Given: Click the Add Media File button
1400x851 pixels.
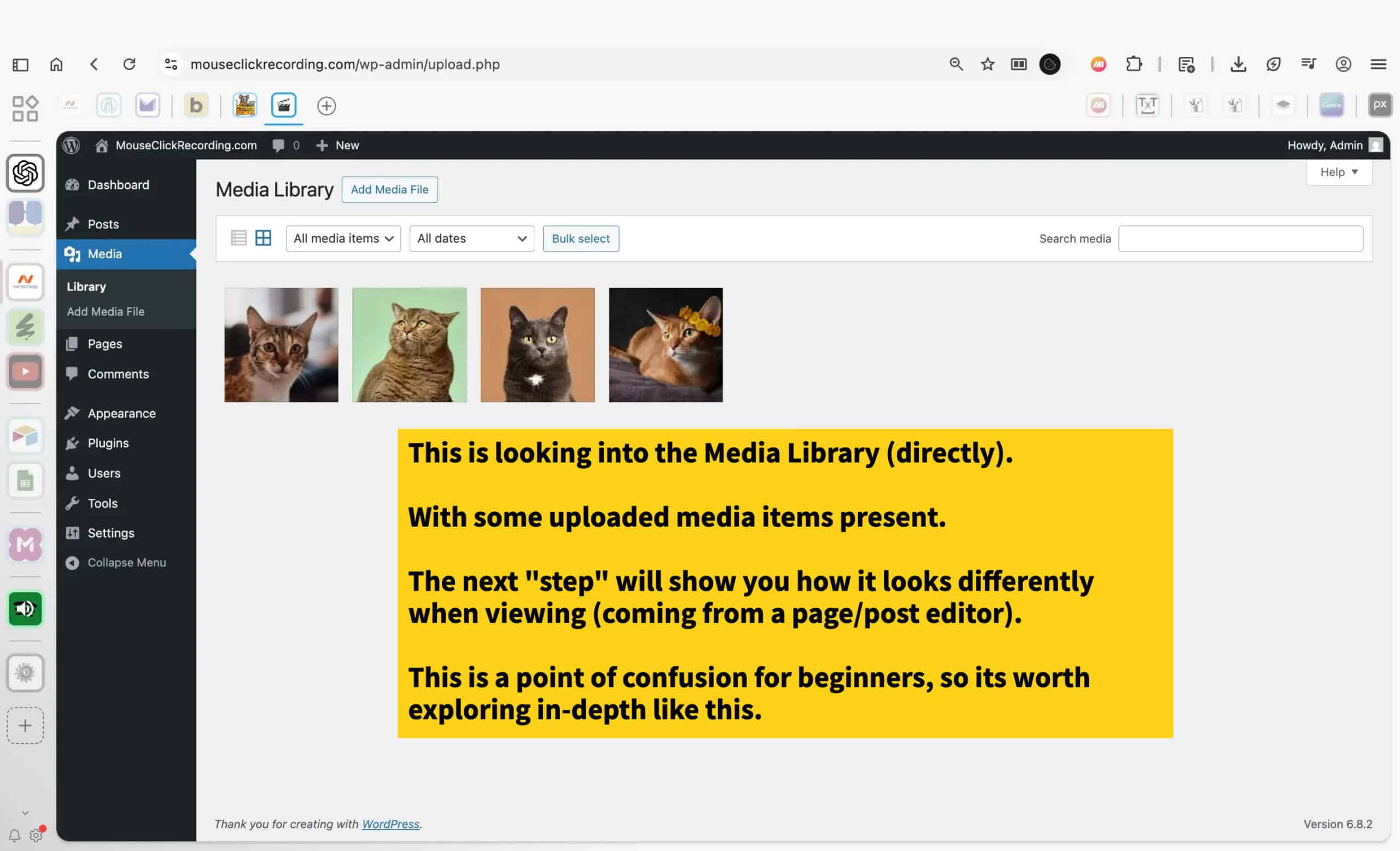Looking at the screenshot, I should 389,190.
